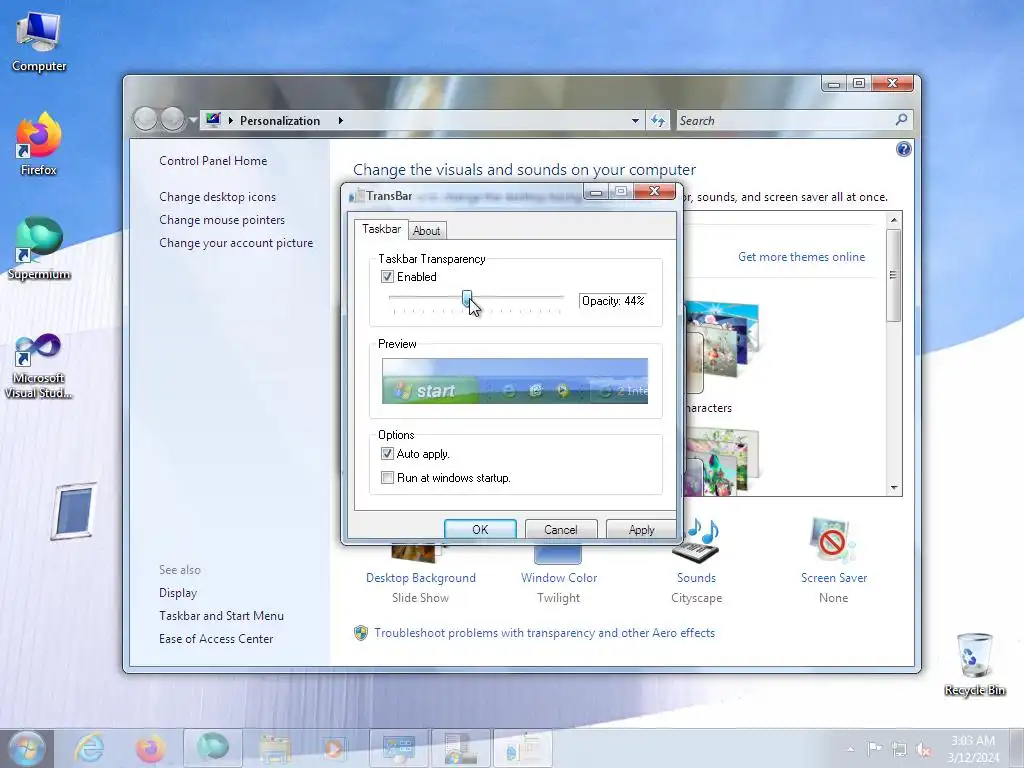Switch to Personalization window on the taskbar
The image size is (1024, 768).
click(x=398, y=748)
